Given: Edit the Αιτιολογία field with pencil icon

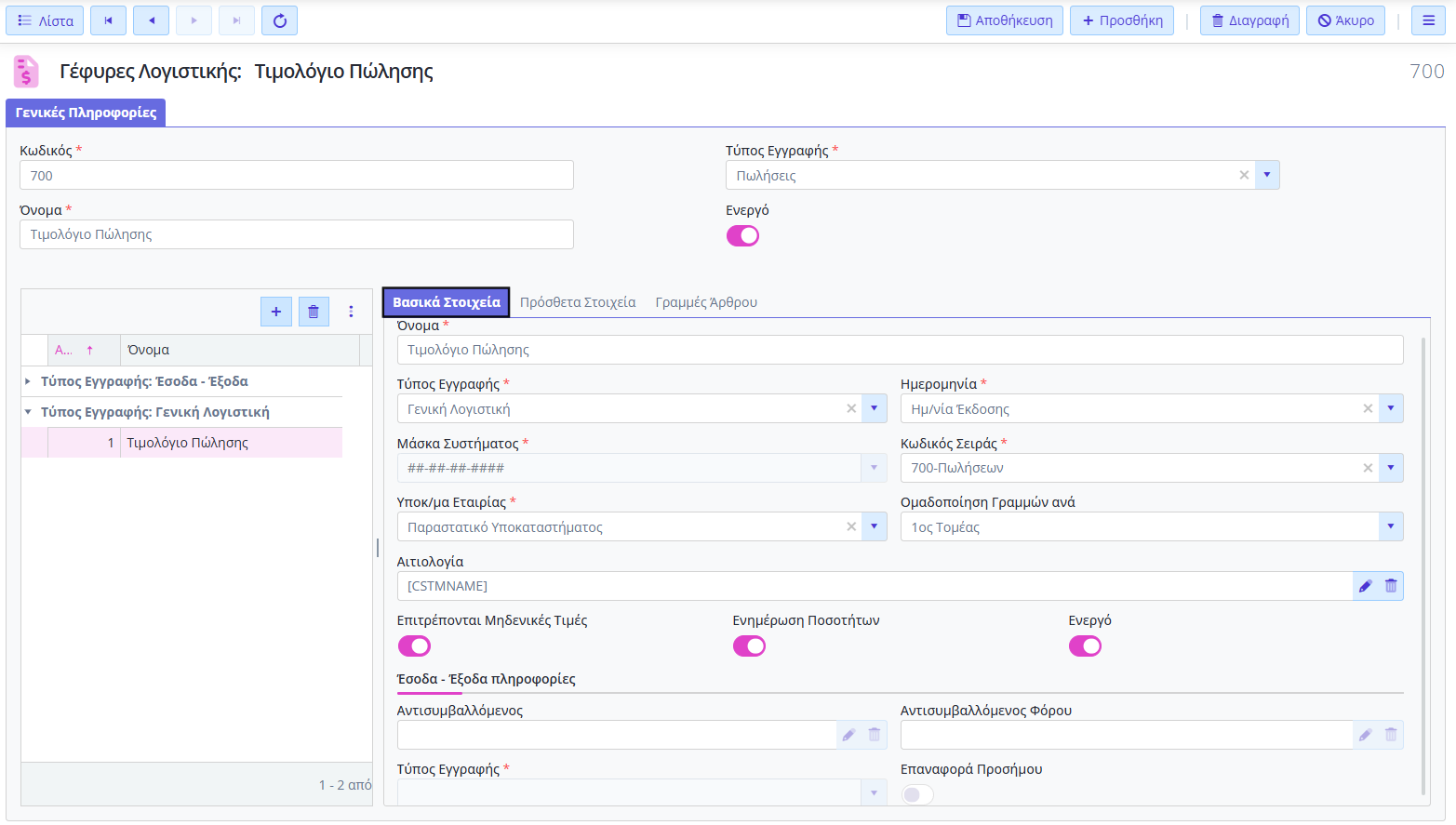Looking at the screenshot, I should pyautogui.click(x=1365, y=586).
